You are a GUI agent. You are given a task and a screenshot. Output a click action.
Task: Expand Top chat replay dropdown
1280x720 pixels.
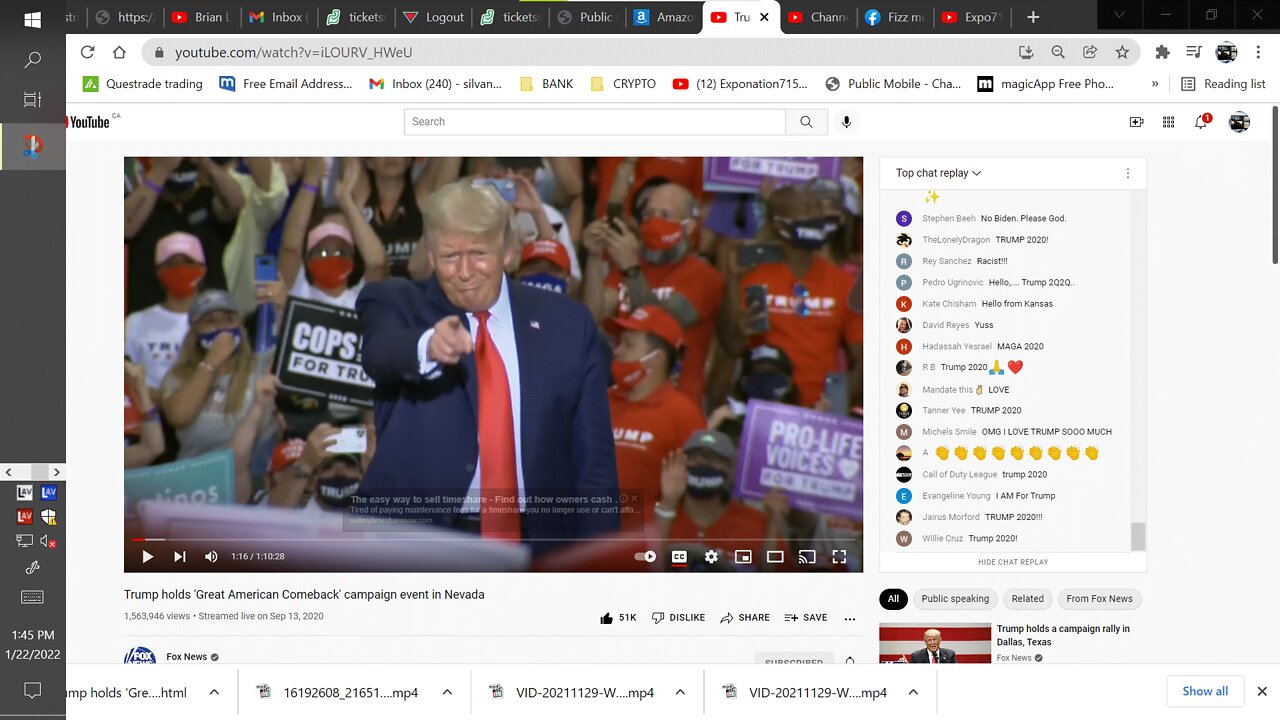pyautogui.click(x=938, y=173)
